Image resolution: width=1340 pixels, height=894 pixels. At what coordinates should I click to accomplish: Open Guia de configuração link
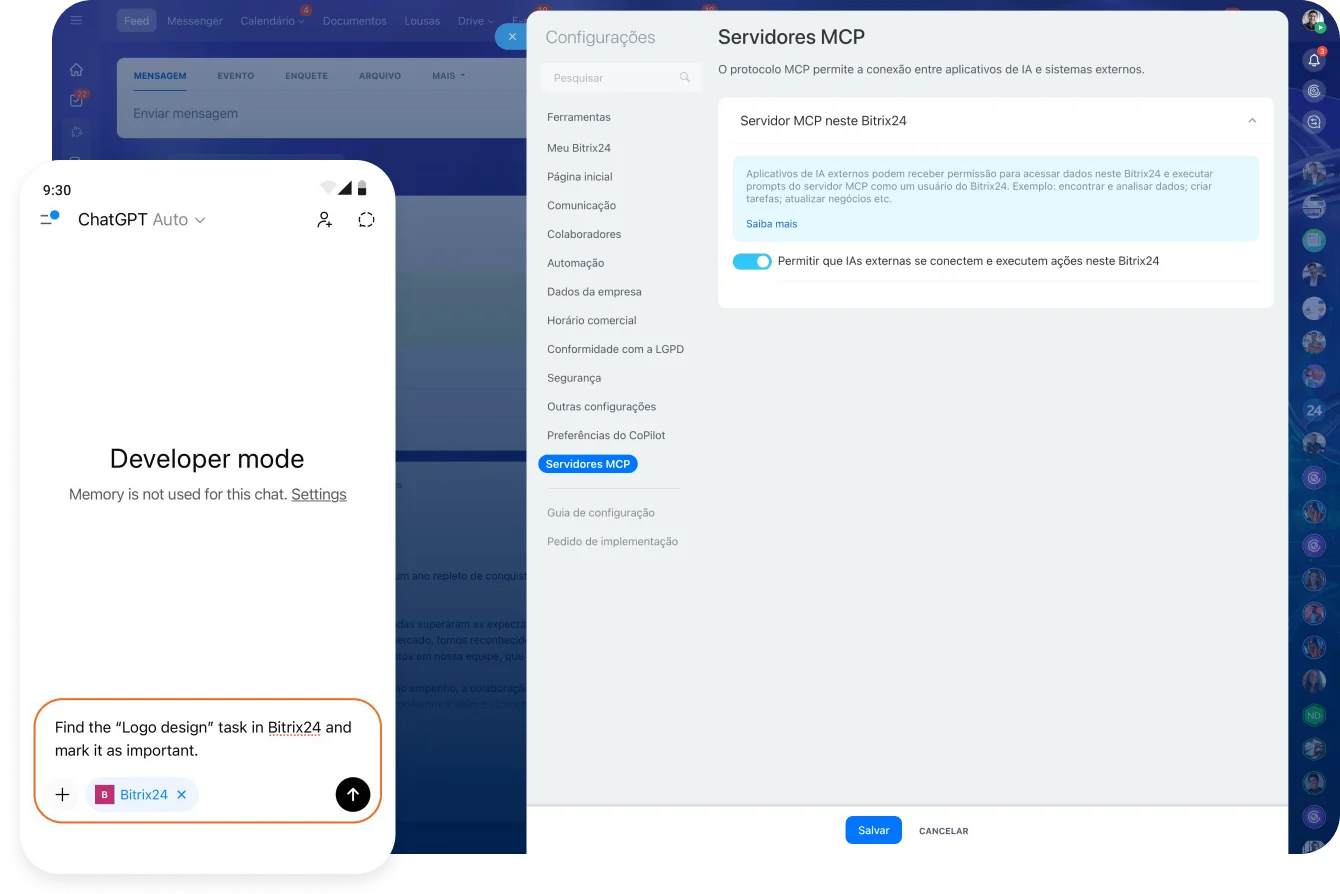601,513
